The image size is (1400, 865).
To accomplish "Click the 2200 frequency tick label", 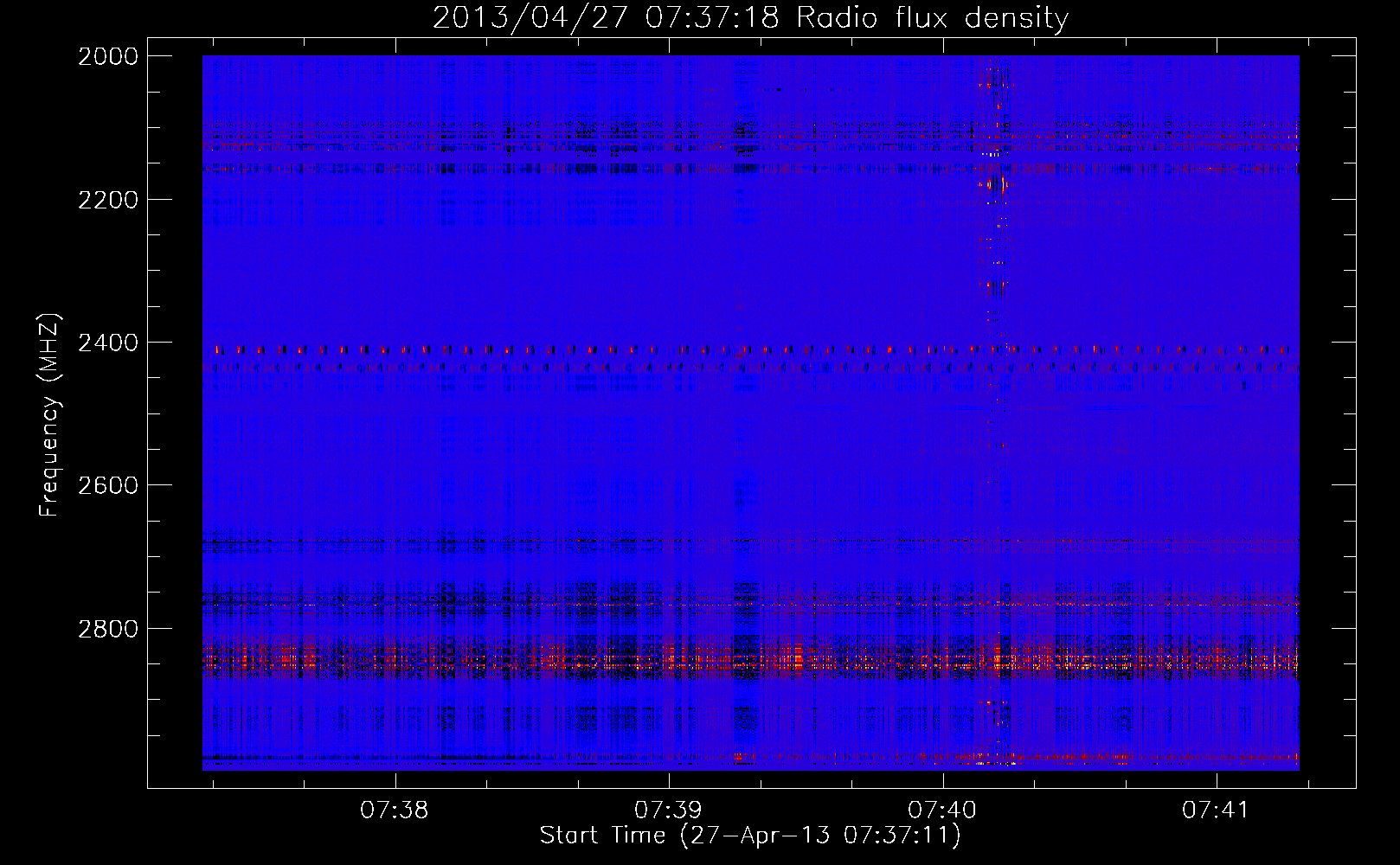I will click(x=108, y=200).
